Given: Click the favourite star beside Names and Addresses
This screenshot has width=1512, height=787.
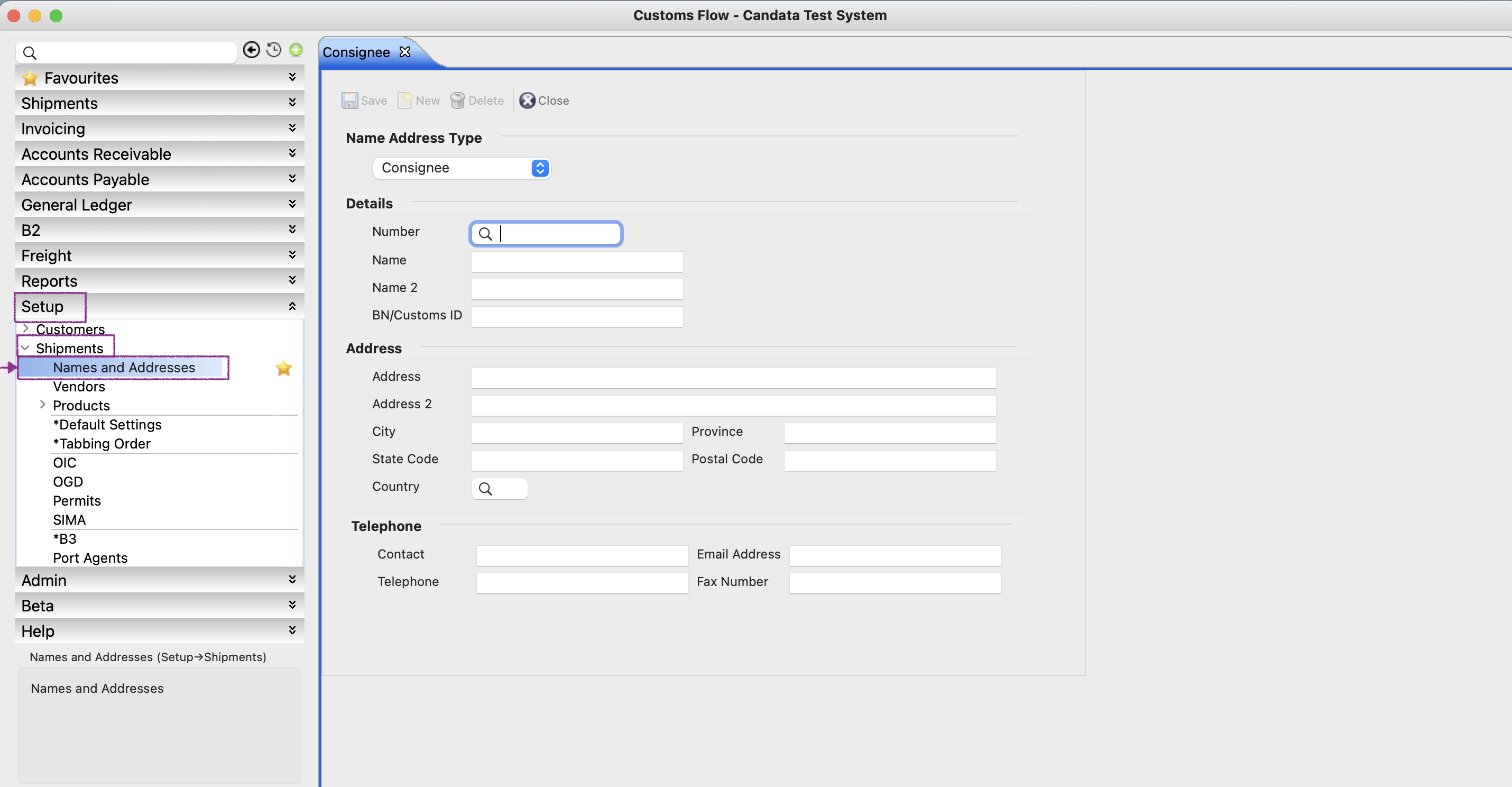Looking at the screenshot, I should (283, 368).
